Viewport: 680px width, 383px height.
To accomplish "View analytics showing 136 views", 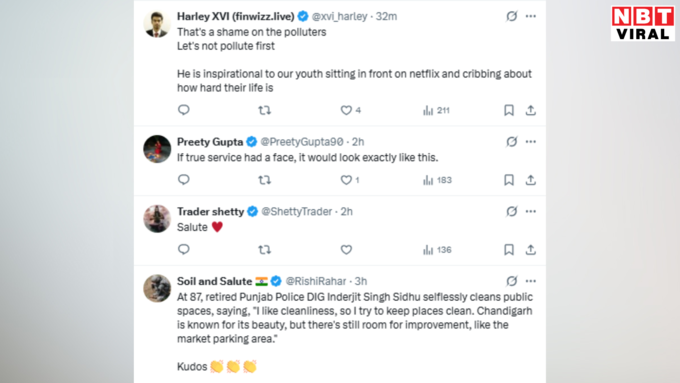I will point(437,250).
